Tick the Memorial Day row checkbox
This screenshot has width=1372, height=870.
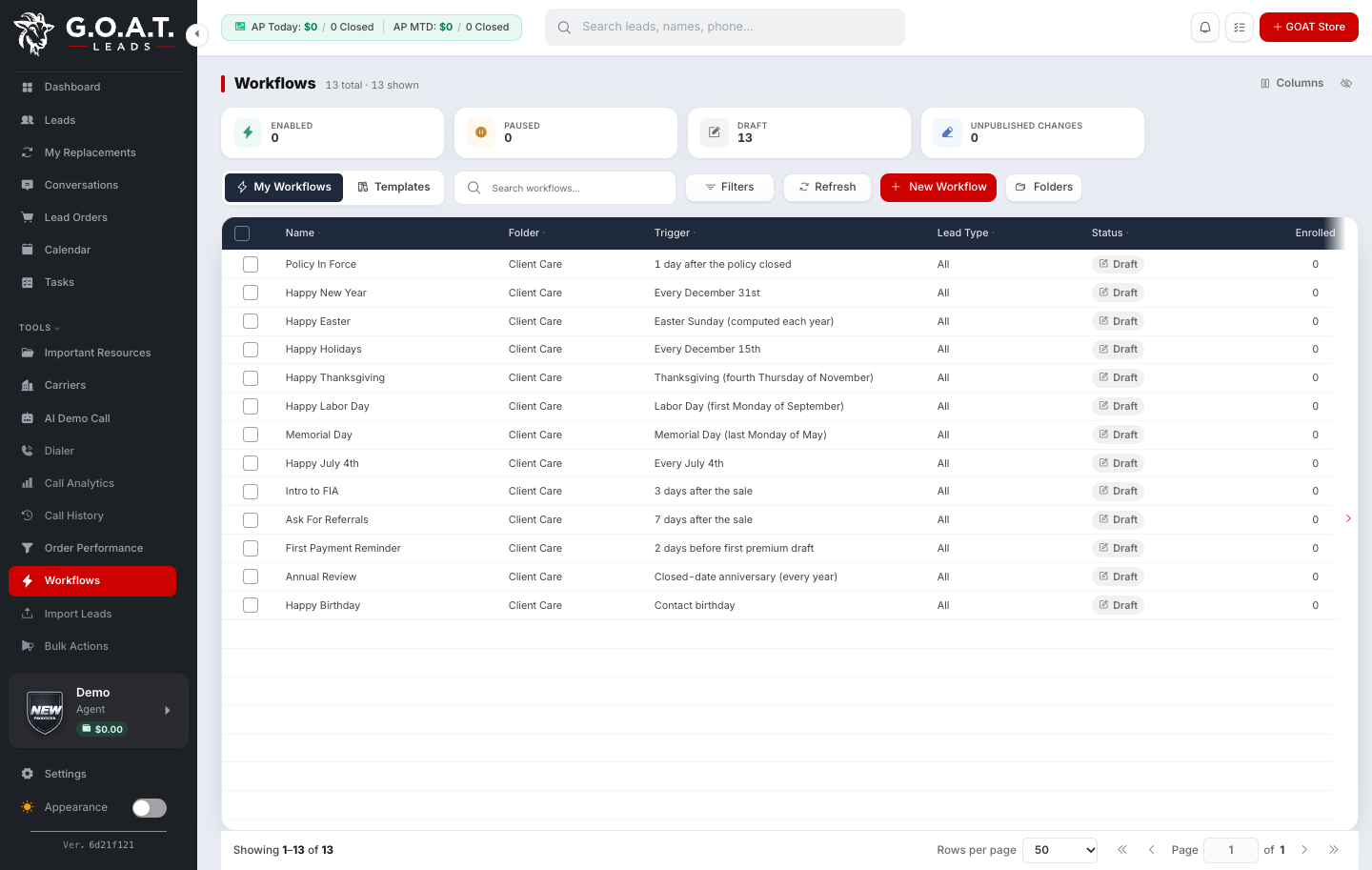(x=251, y=435)
